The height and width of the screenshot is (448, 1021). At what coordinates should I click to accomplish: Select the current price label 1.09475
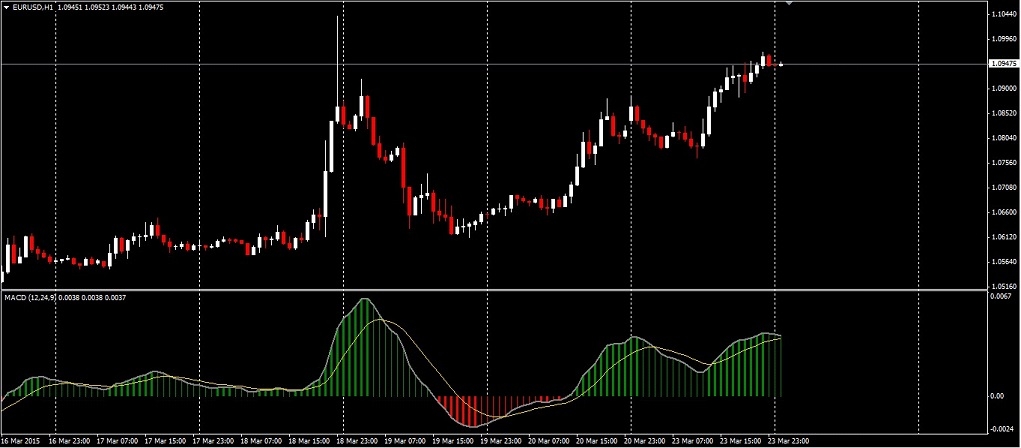pos(1001,64)
